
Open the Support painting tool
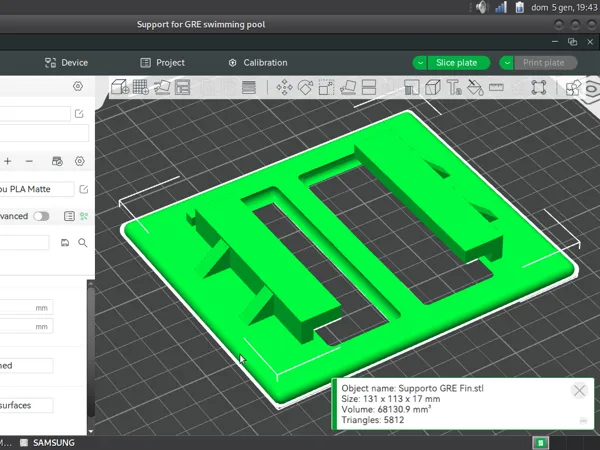tap(411, 87)
